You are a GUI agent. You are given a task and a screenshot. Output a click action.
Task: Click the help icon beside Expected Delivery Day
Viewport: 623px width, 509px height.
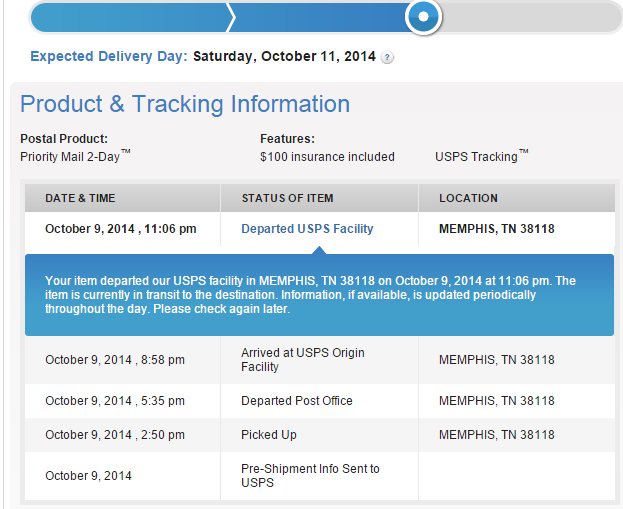387,58
